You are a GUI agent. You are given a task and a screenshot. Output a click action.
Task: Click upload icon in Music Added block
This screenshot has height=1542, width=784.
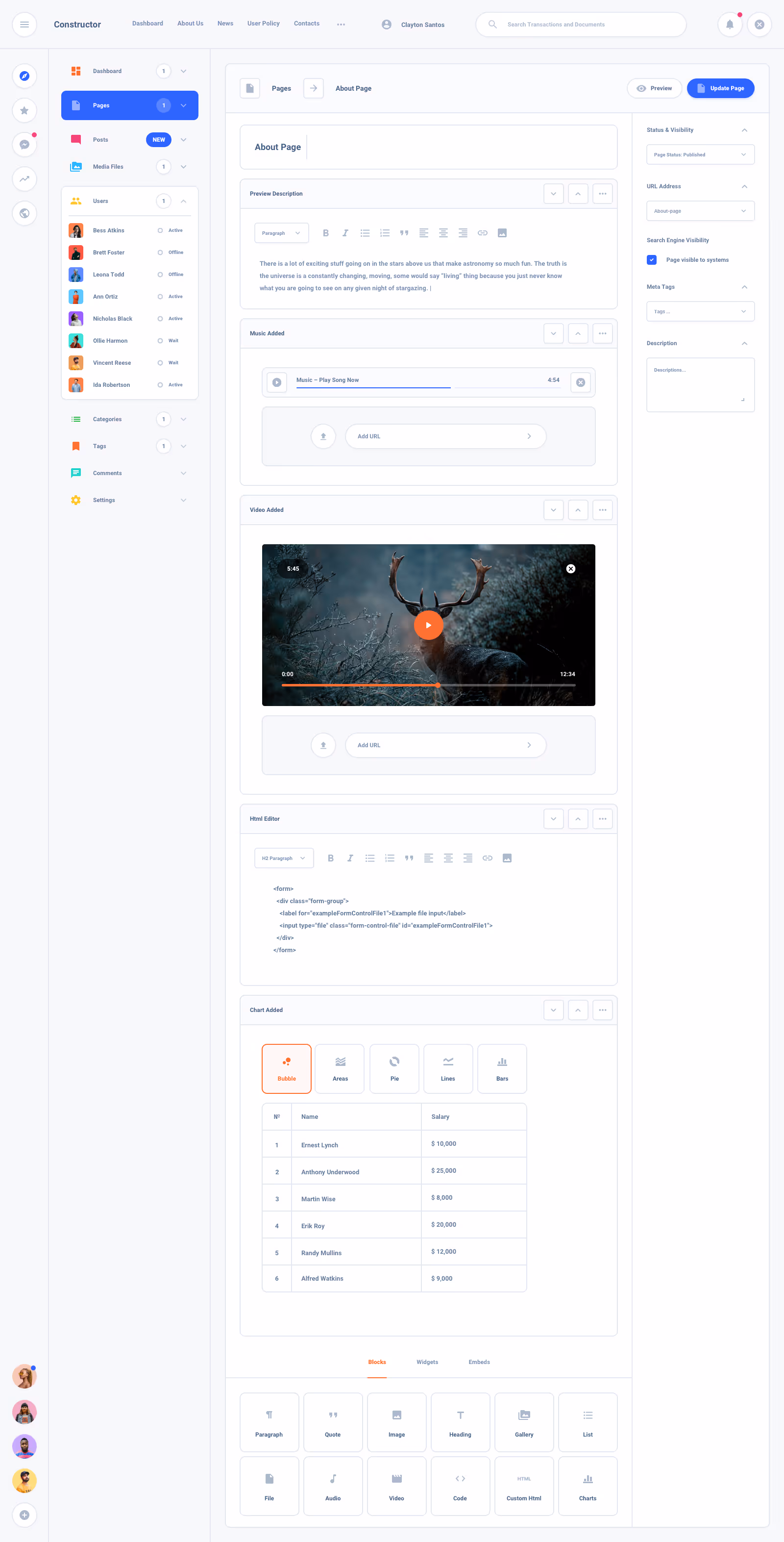[x=323, y=436]
